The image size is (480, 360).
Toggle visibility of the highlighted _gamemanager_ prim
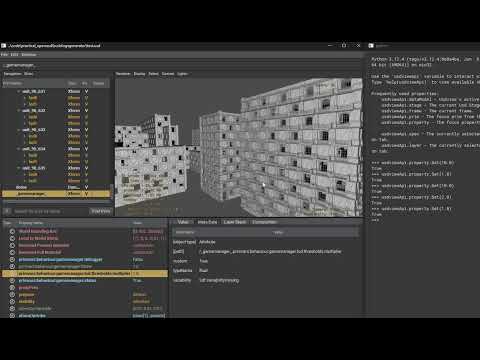coord(86,193)
